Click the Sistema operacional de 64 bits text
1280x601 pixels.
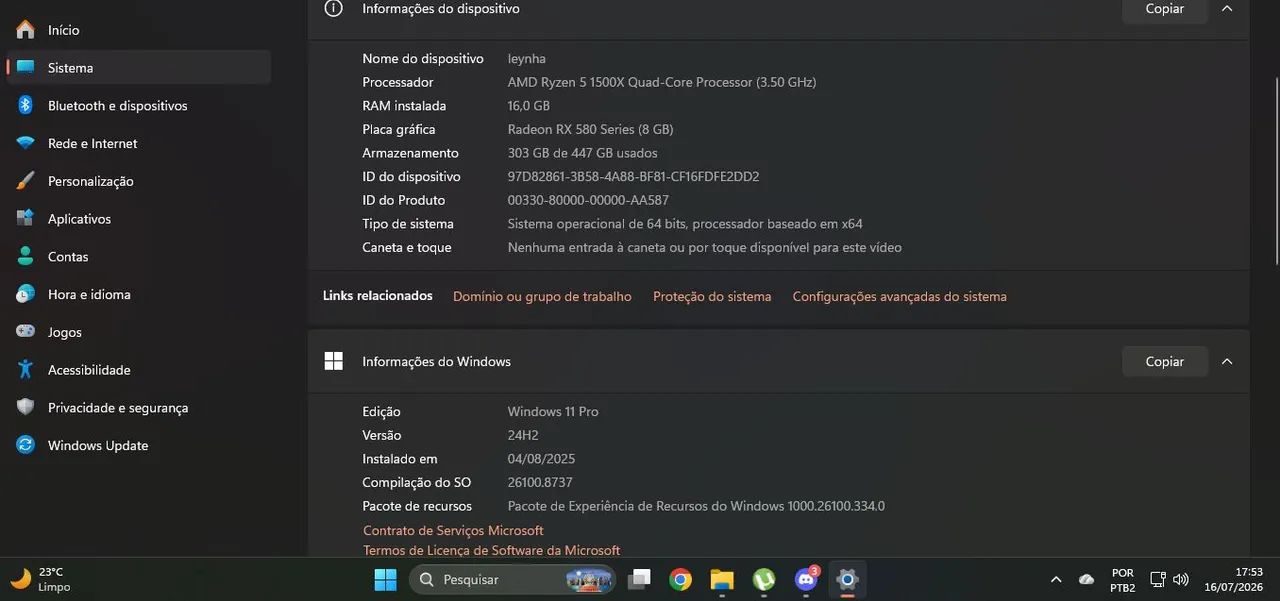click(685, 224)
